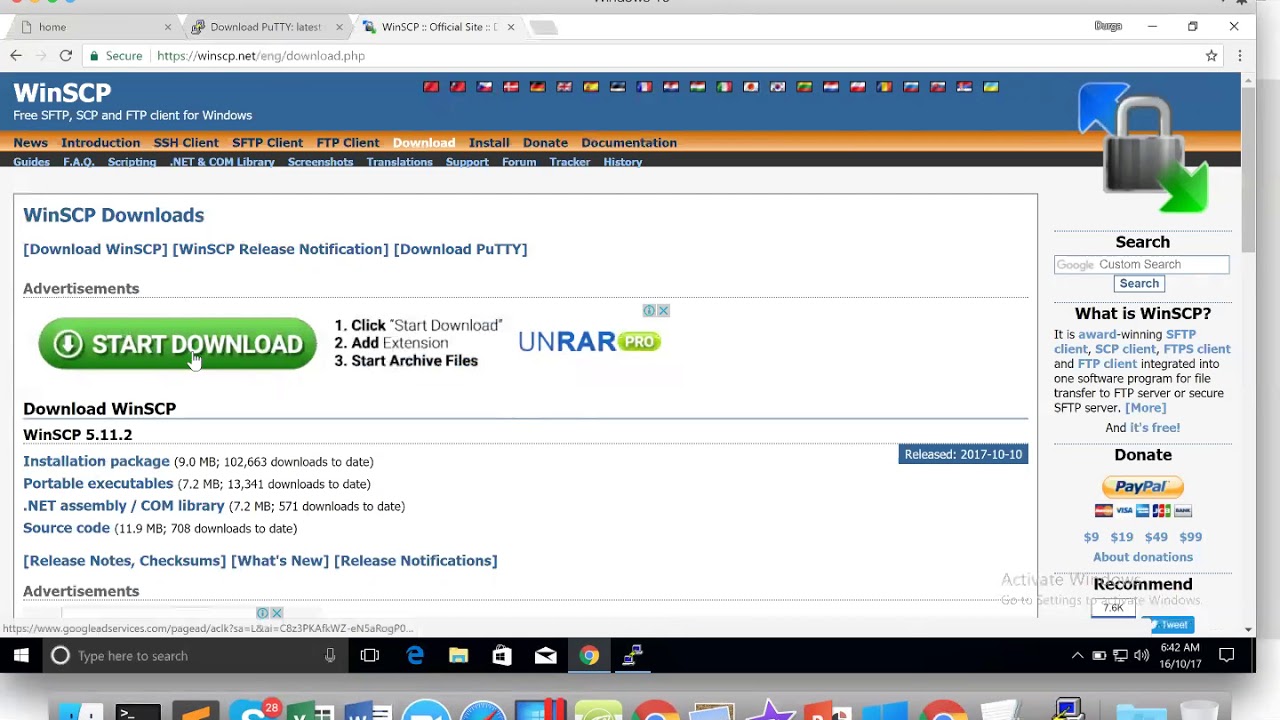
Task: Open the Documentation menu item
Action: 629,143
